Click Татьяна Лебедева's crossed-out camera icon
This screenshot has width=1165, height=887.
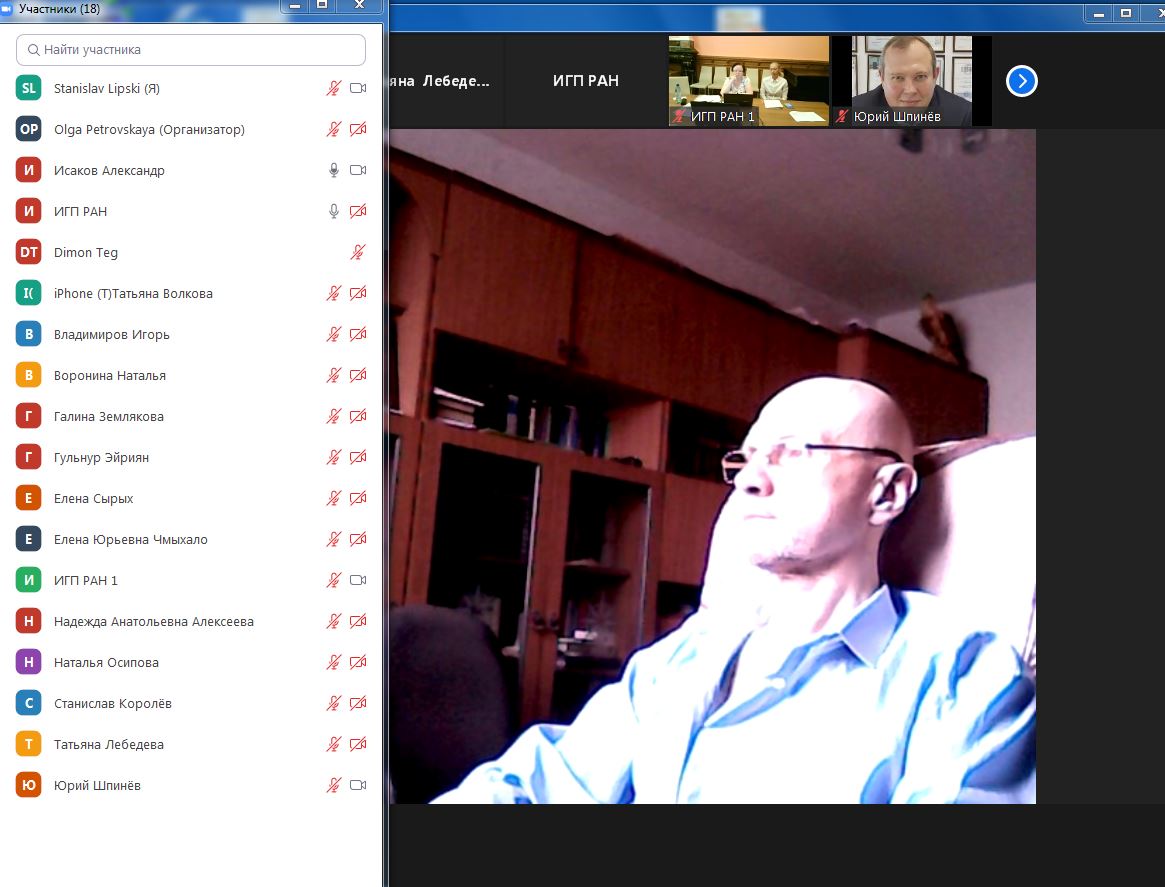[358, 744]
